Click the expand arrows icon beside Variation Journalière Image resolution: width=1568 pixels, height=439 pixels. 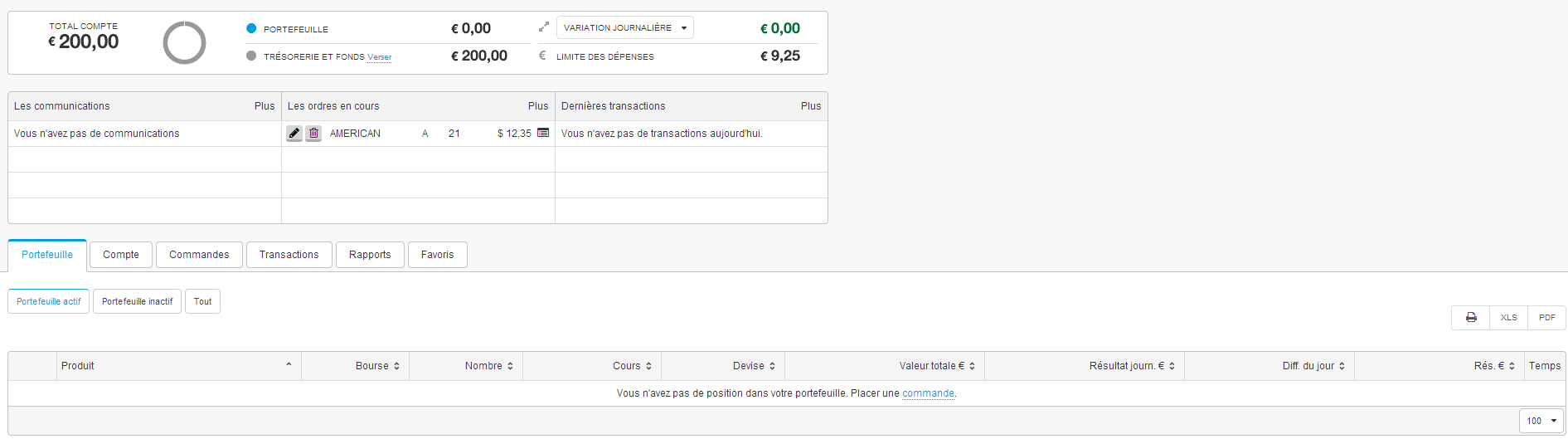[544, 27]
